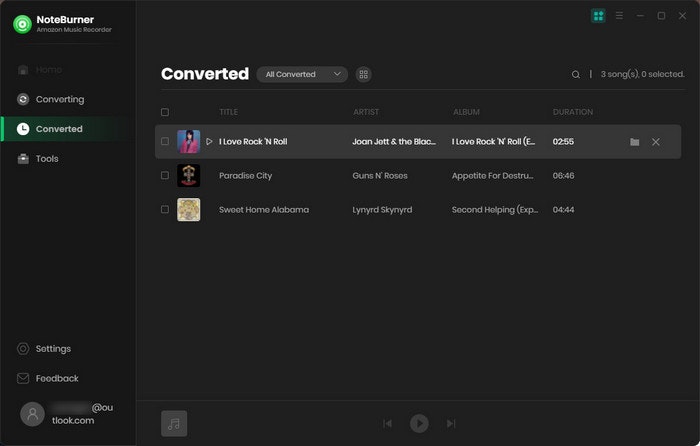Click the I Love Rock 'N Roll album art
700x446 pixels.
click(x=188, y=142)
